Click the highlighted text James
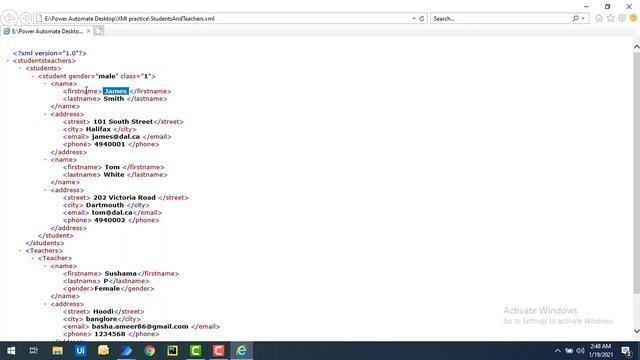This screenshot has width=640, height=360. tap(116, 91)
